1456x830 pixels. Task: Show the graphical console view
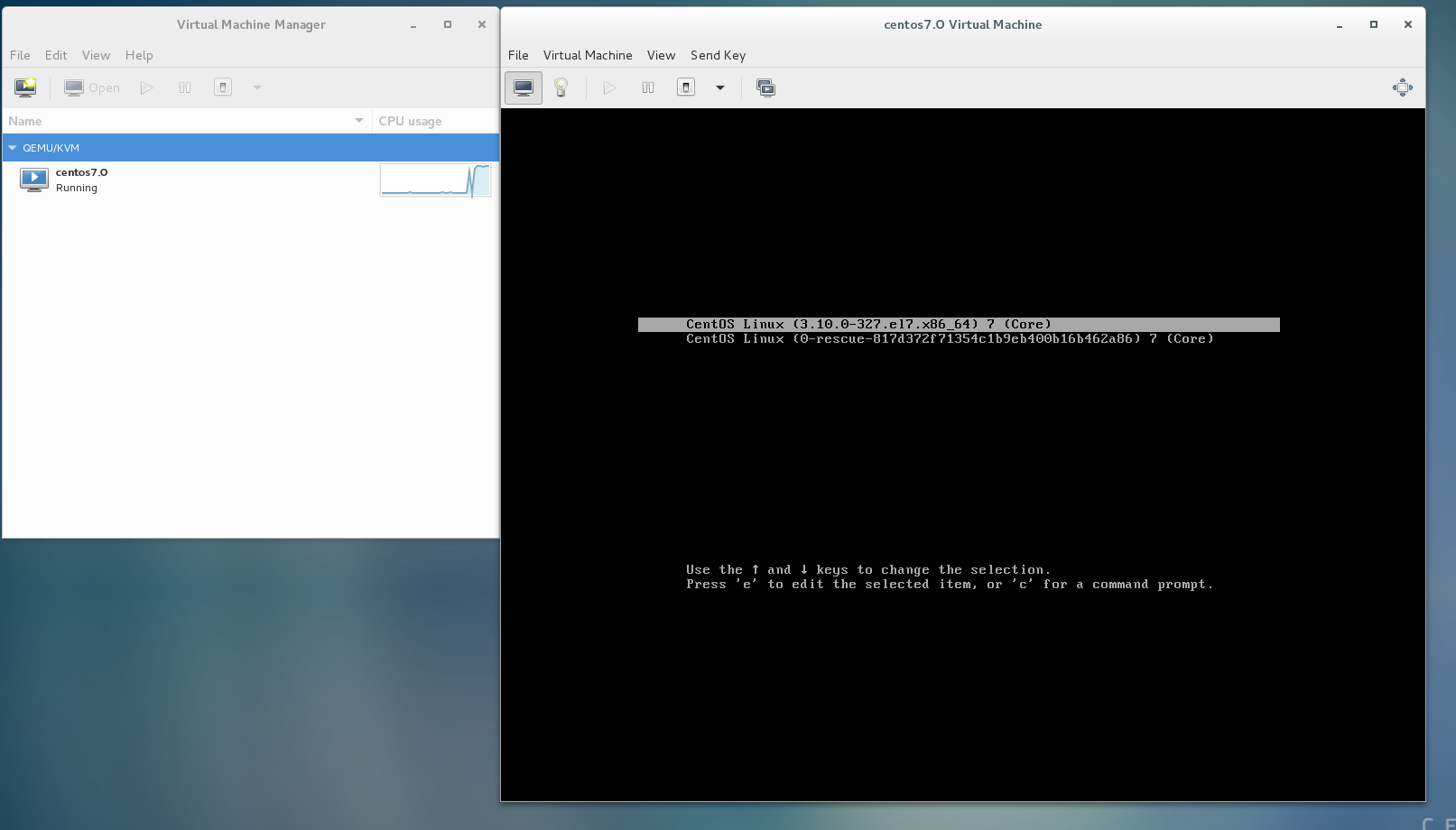(x=524, y=88)
